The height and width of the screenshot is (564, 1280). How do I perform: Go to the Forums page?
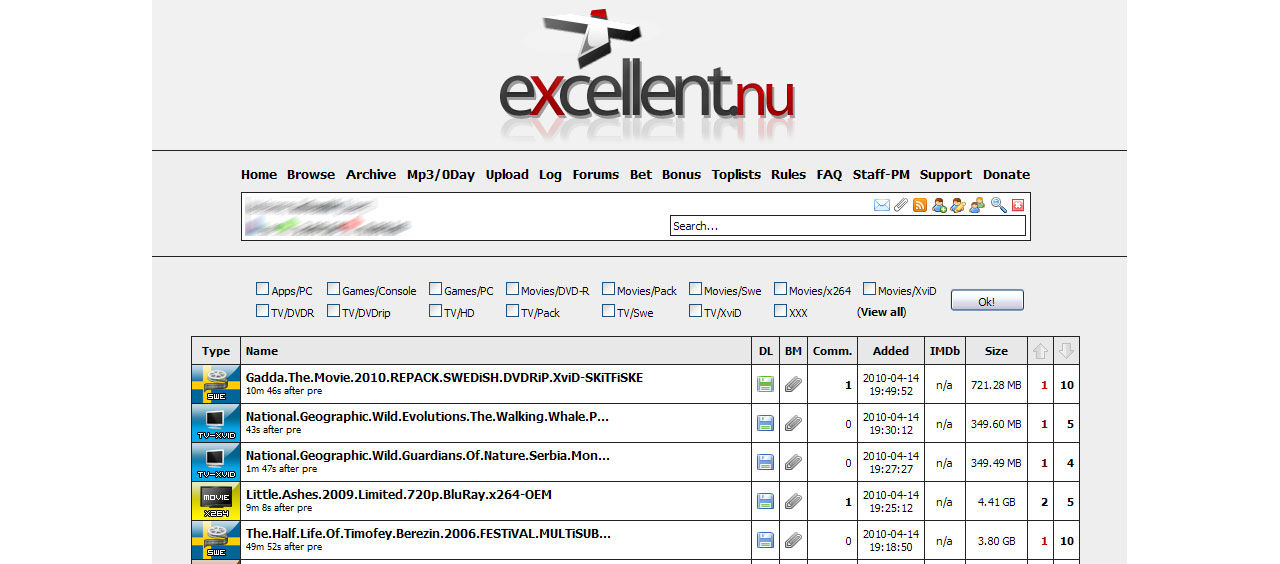pos(595,174)
